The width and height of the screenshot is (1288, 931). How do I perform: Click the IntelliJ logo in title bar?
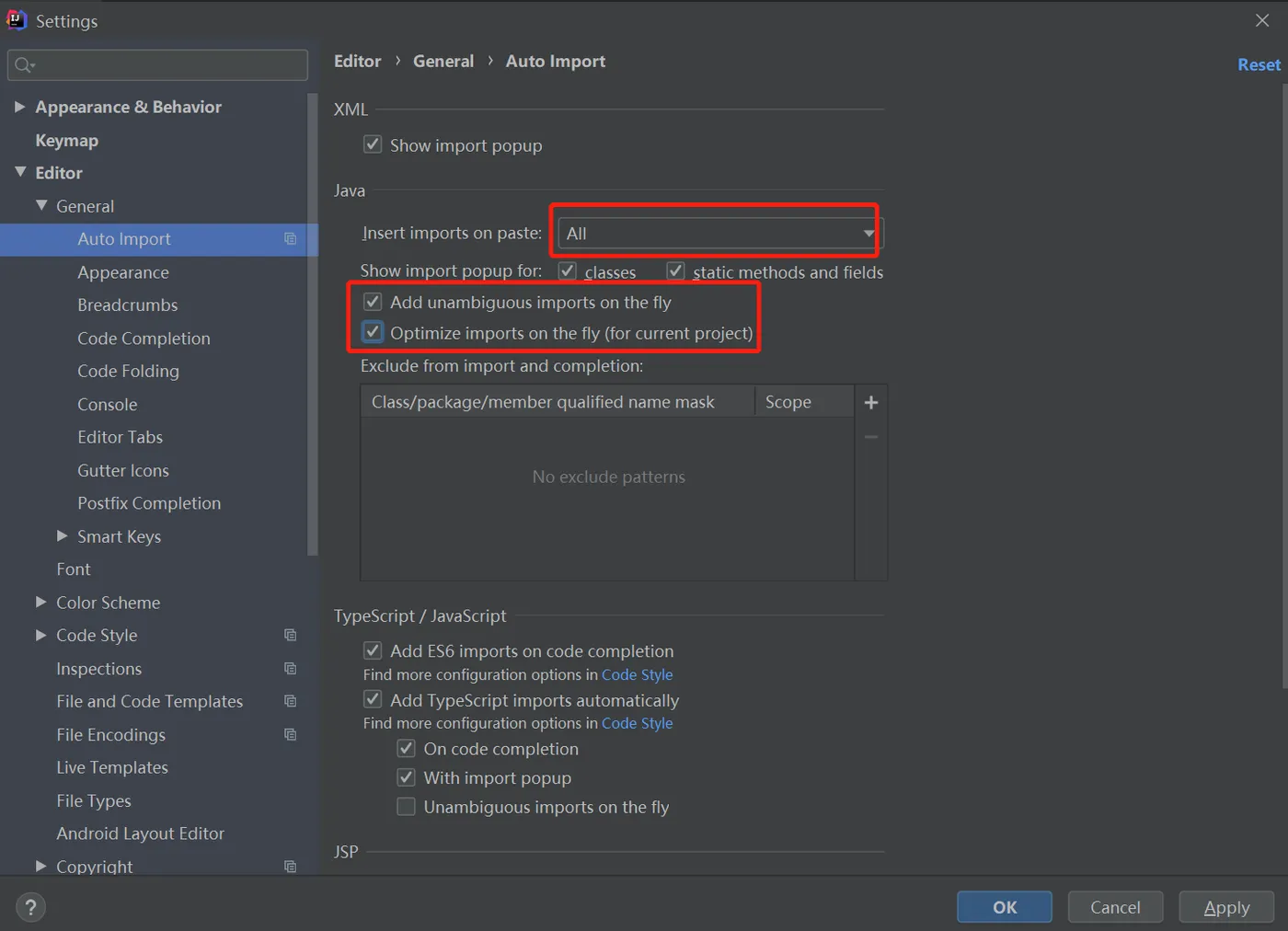(17, 19)
